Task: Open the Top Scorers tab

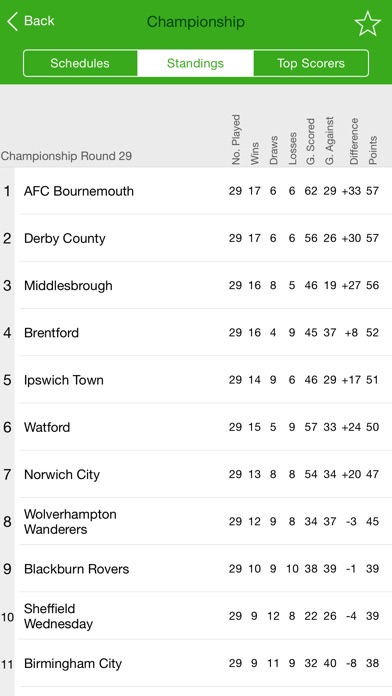Action: (311, 63)
